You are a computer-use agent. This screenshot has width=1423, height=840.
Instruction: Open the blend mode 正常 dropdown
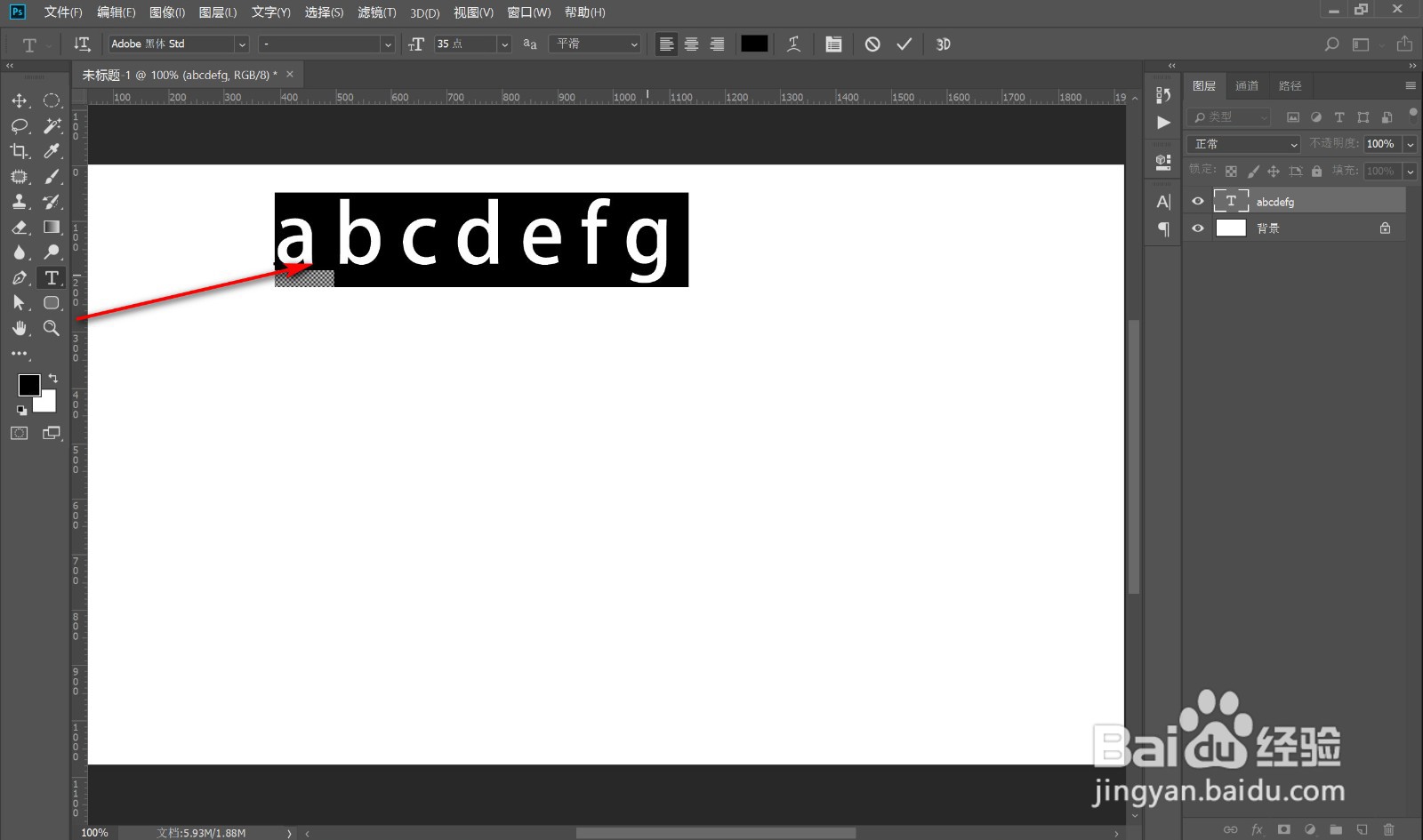pos(1244,144)
